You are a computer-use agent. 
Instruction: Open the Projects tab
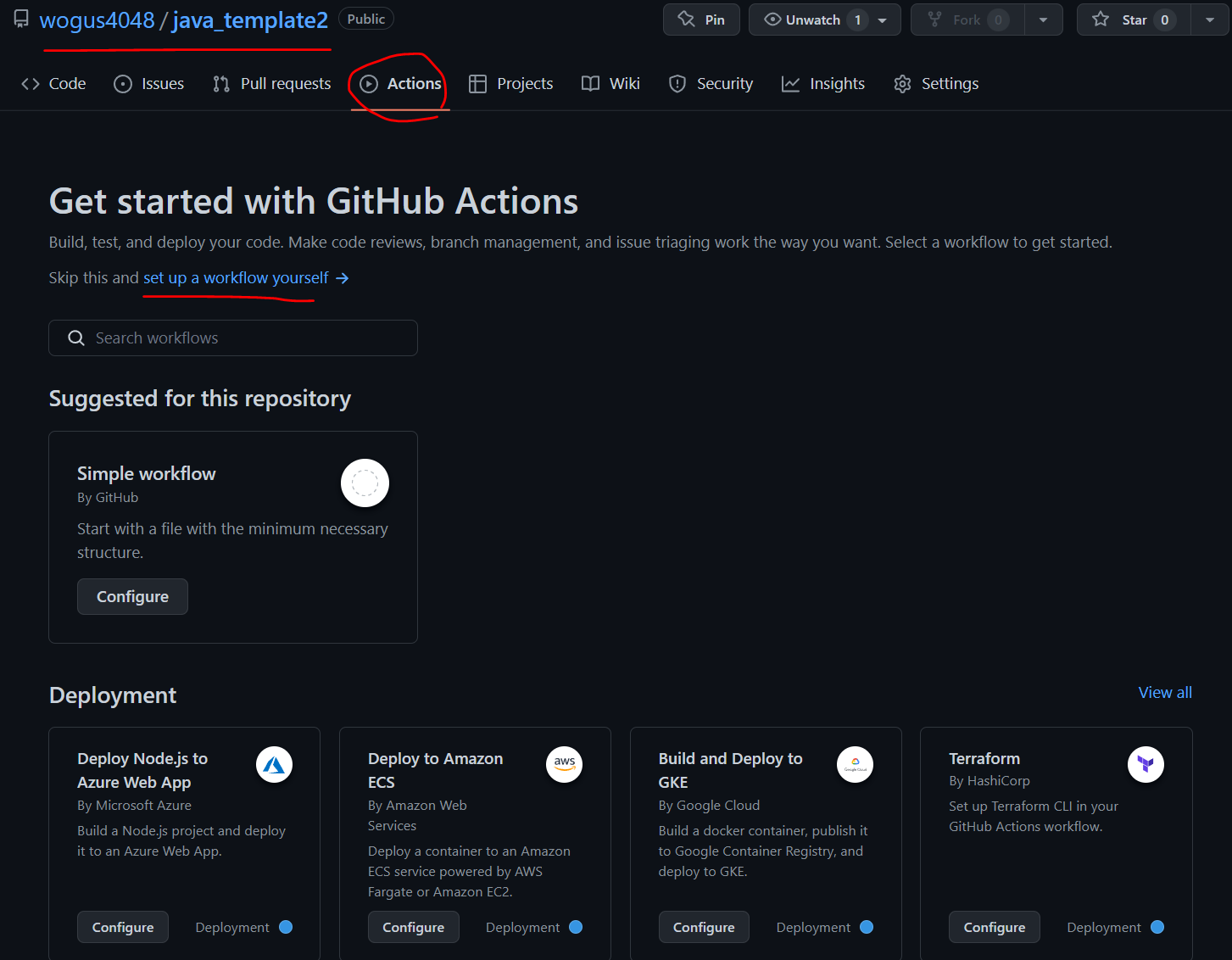[x=511, y=84]
